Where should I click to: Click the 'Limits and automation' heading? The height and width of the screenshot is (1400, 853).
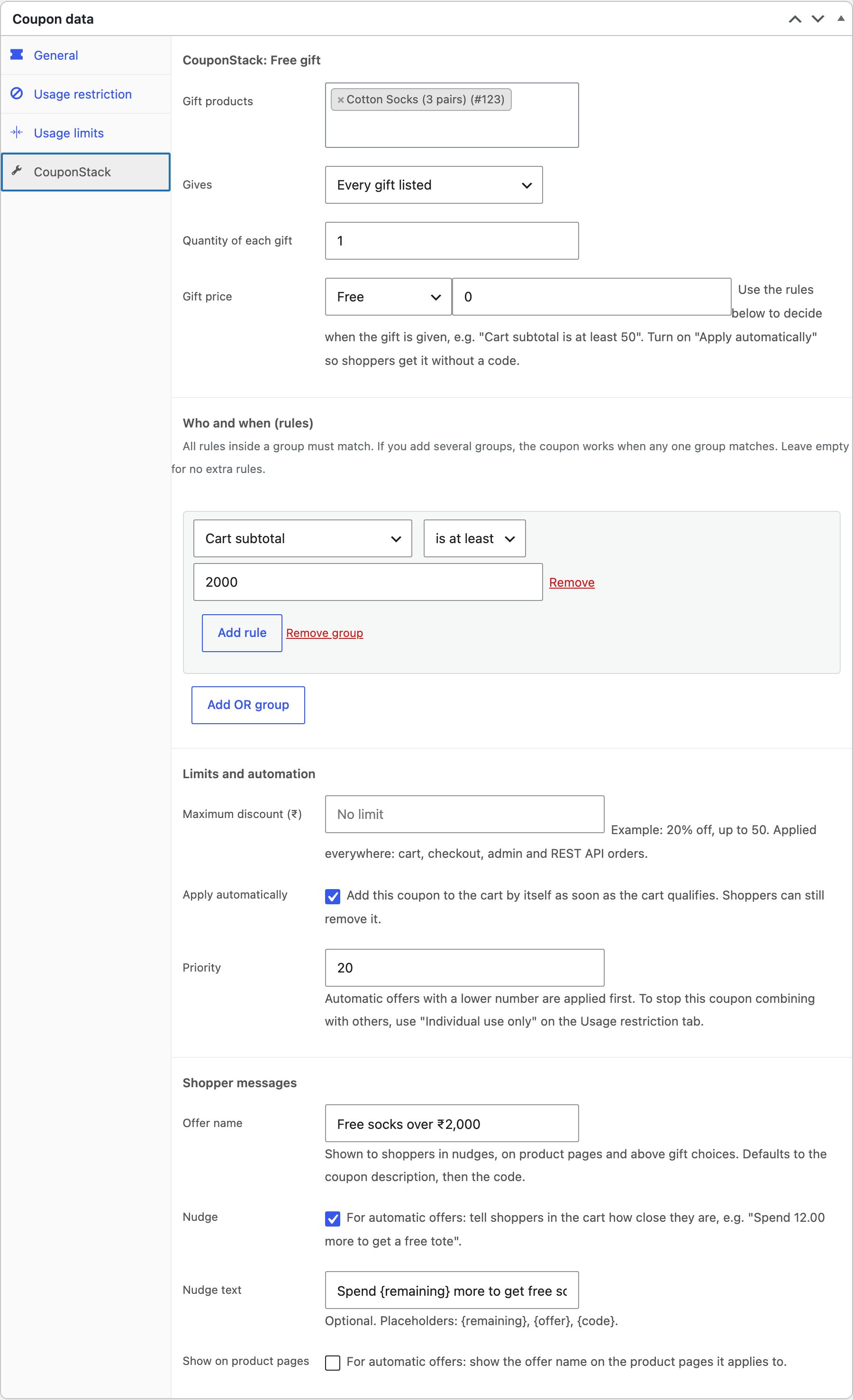(x=249, y=773)
